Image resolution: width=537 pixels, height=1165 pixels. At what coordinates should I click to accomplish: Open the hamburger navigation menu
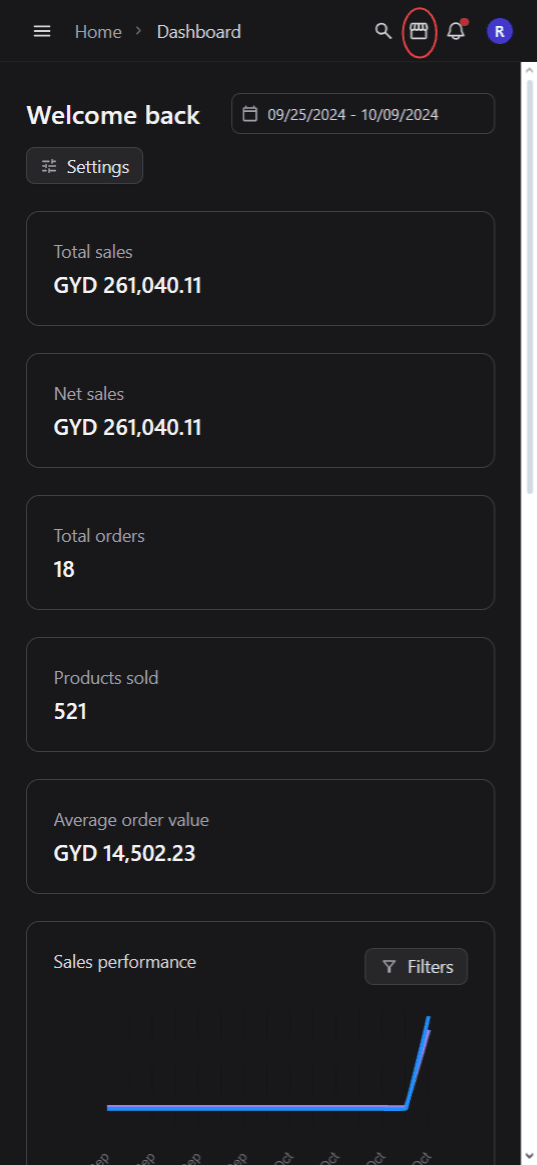[42, 31]
